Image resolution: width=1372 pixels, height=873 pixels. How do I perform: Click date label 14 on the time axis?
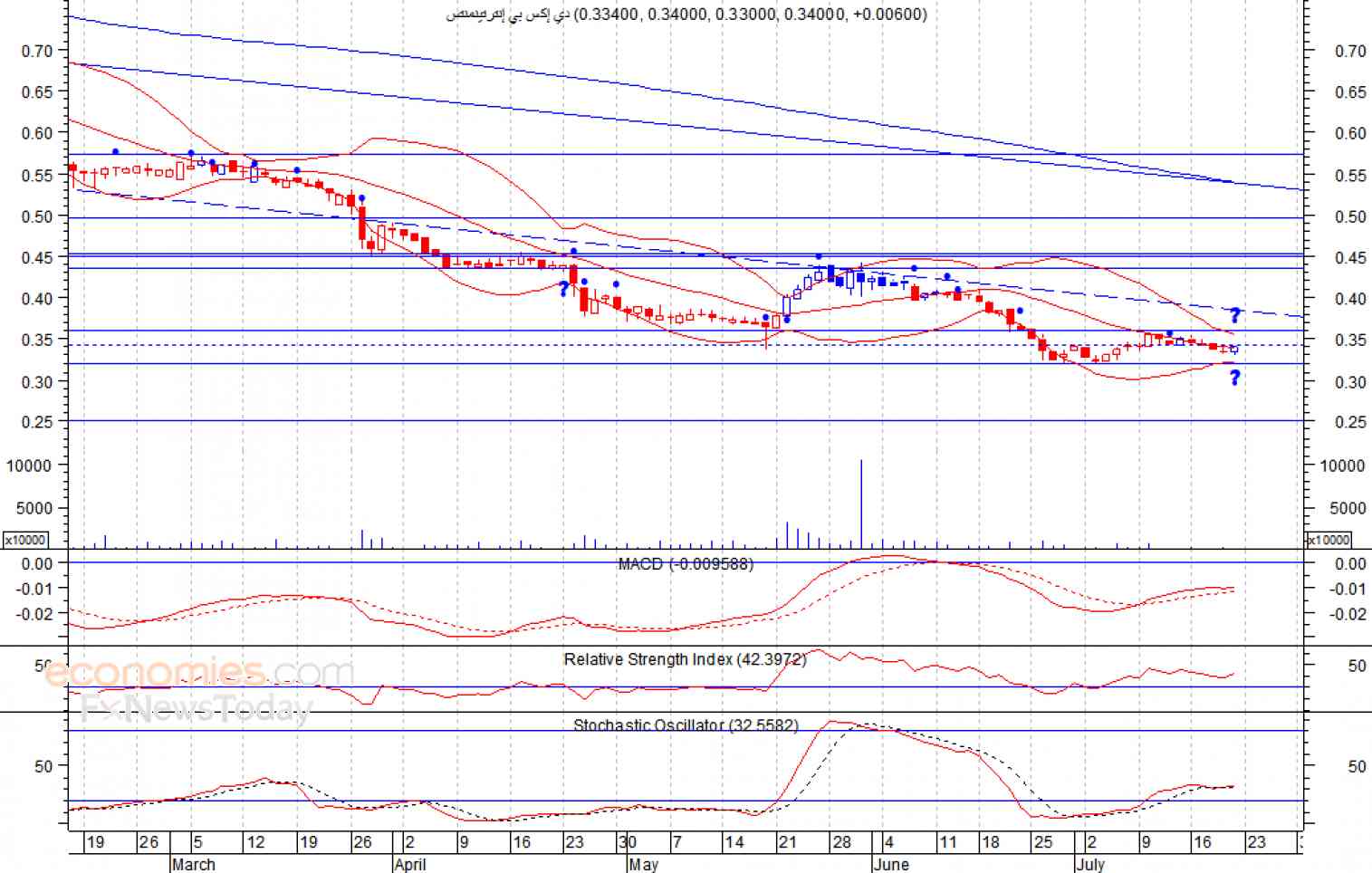coord(734,842)
